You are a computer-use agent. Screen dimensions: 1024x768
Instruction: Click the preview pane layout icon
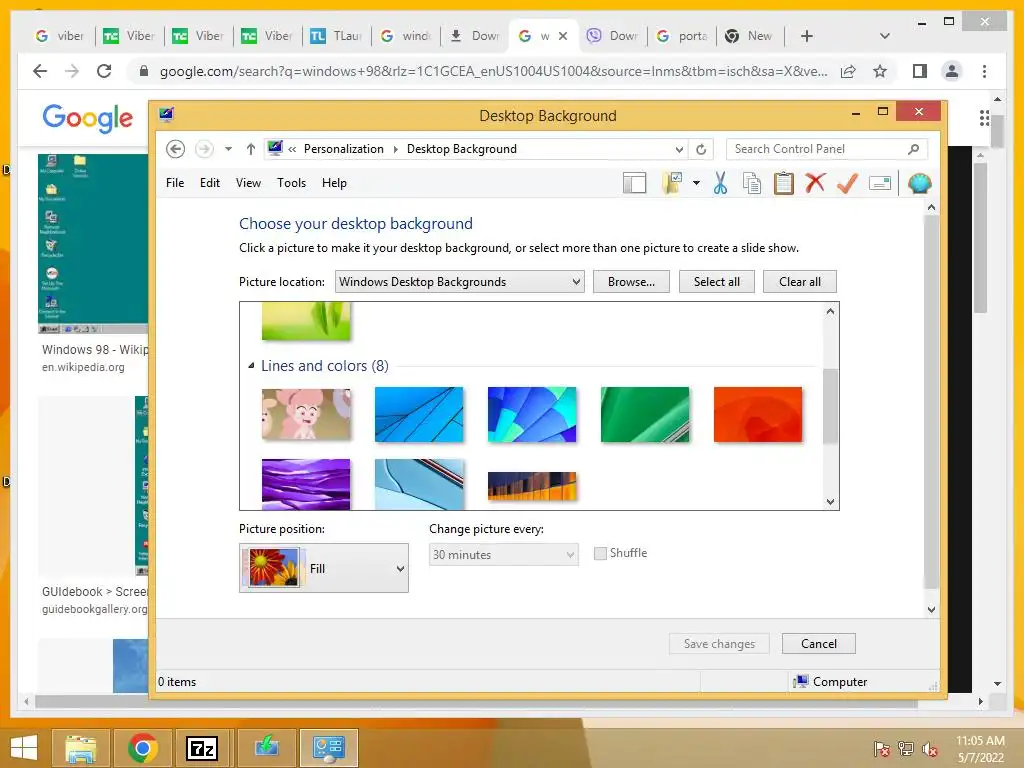coord(634,184)
